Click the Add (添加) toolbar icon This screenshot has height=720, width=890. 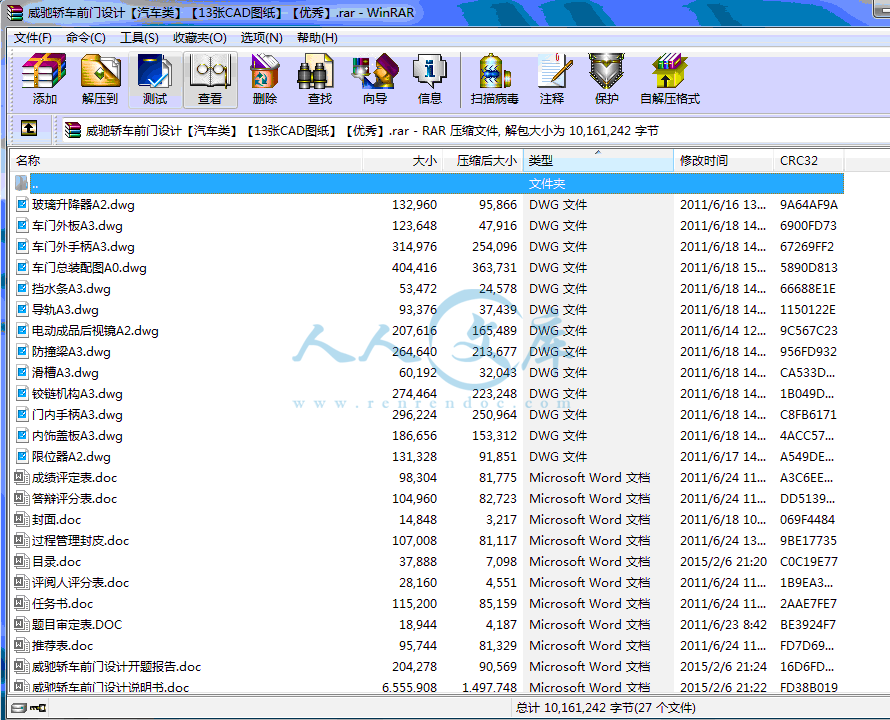tap(44, 78)
